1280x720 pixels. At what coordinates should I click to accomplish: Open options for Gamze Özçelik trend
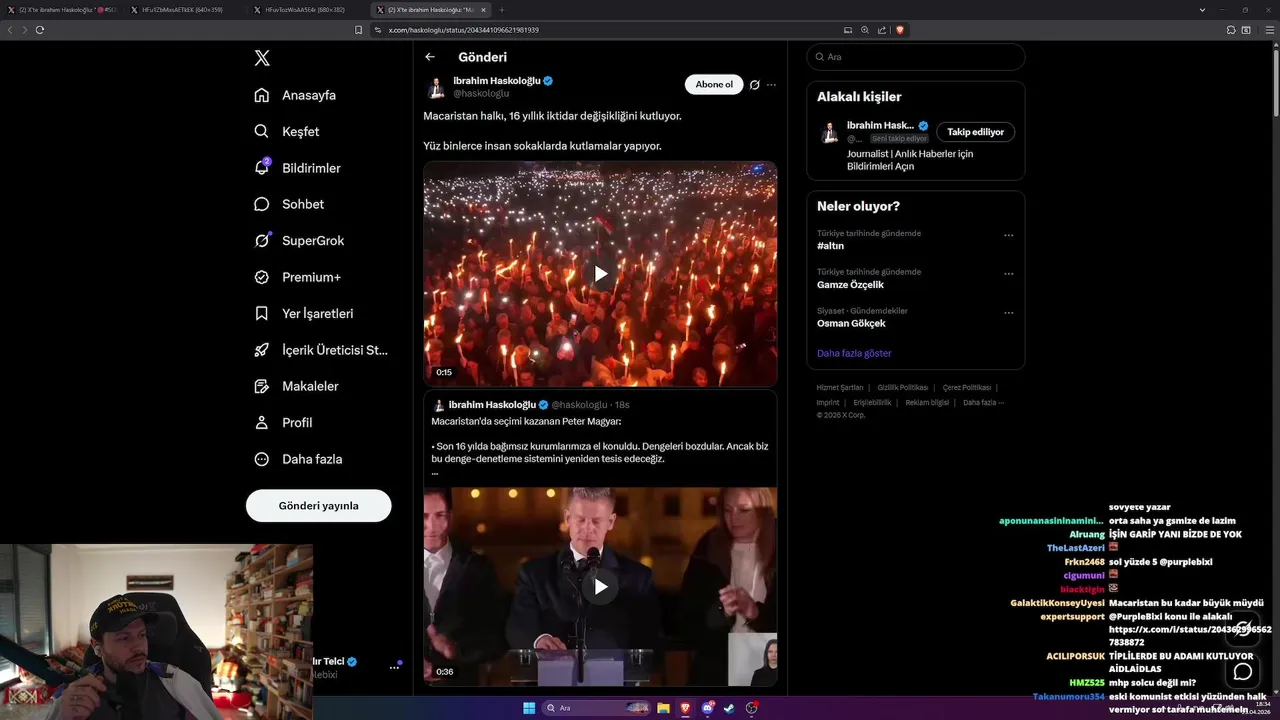click(1008, 274)
